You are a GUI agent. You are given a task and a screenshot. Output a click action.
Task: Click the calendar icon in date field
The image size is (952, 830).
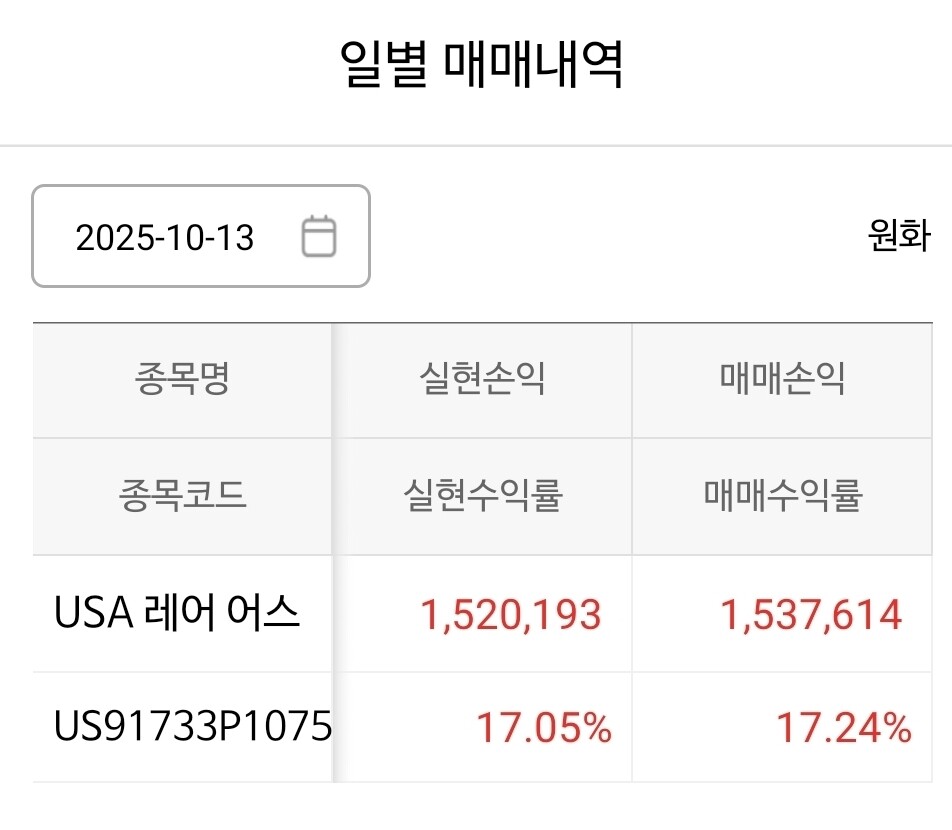point(319,237)
